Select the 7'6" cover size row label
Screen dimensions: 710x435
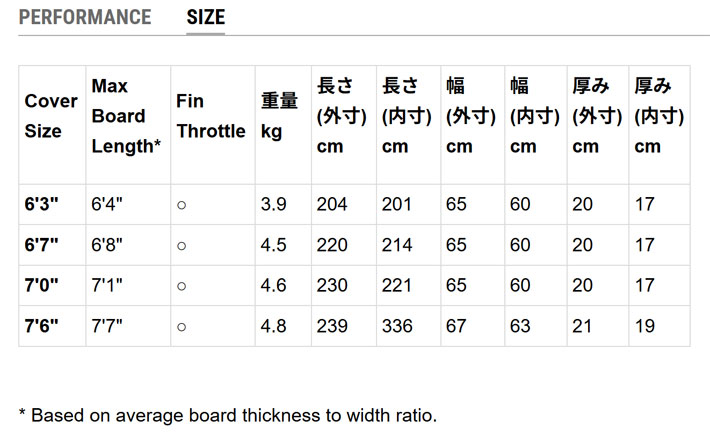(x=42, y=327)
